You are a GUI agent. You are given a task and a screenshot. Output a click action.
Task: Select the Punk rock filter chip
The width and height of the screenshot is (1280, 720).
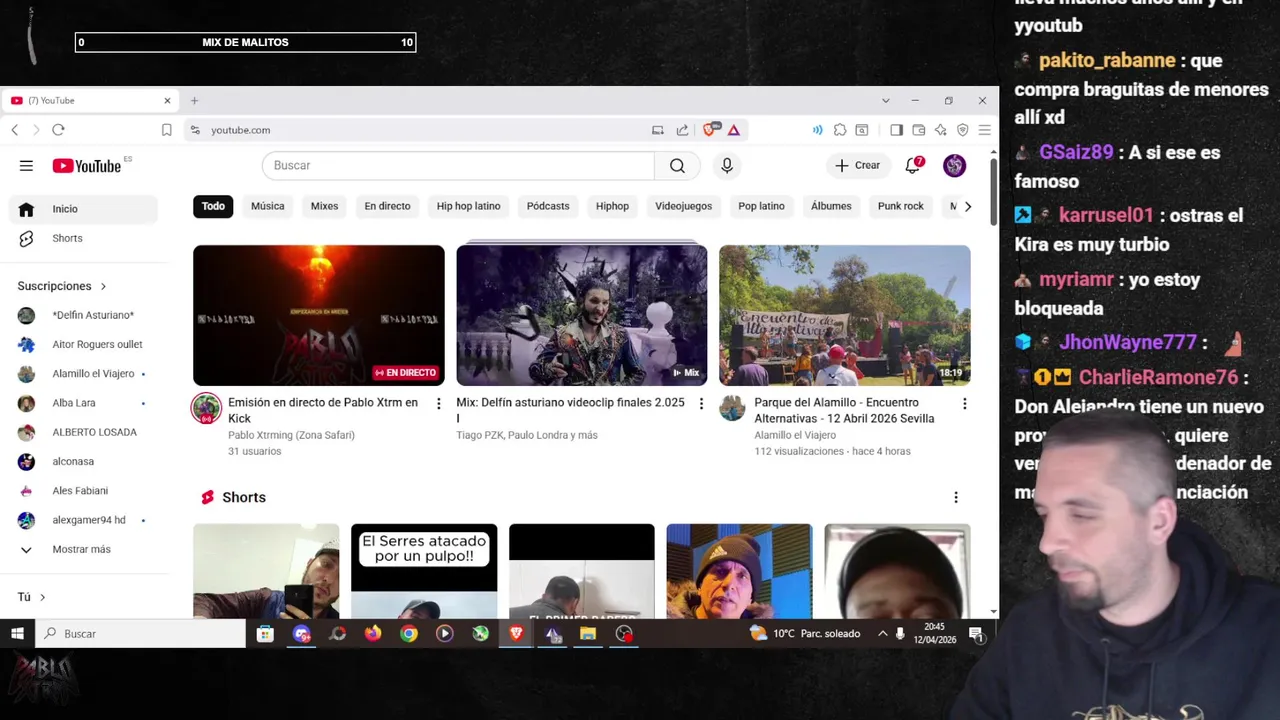click(x=900, y=206)
